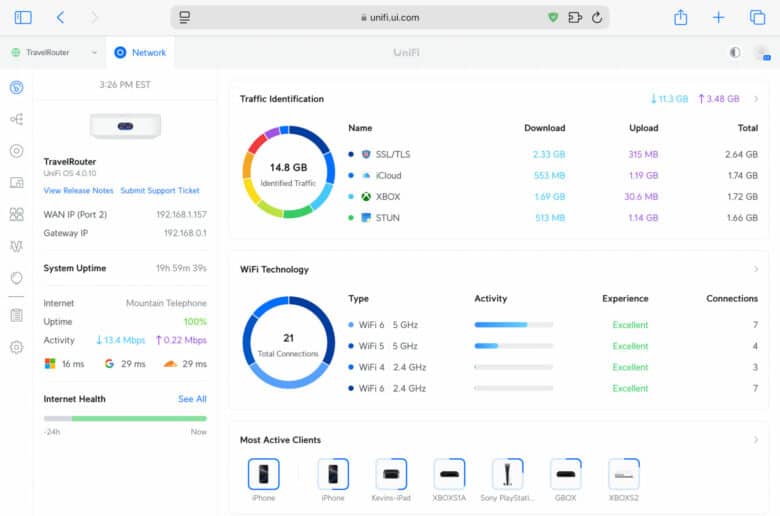Screen dimensions: 780x516
Task: Click the Google latency 29 ms icon
Action: pyautogui.click(x=109, y=364)
